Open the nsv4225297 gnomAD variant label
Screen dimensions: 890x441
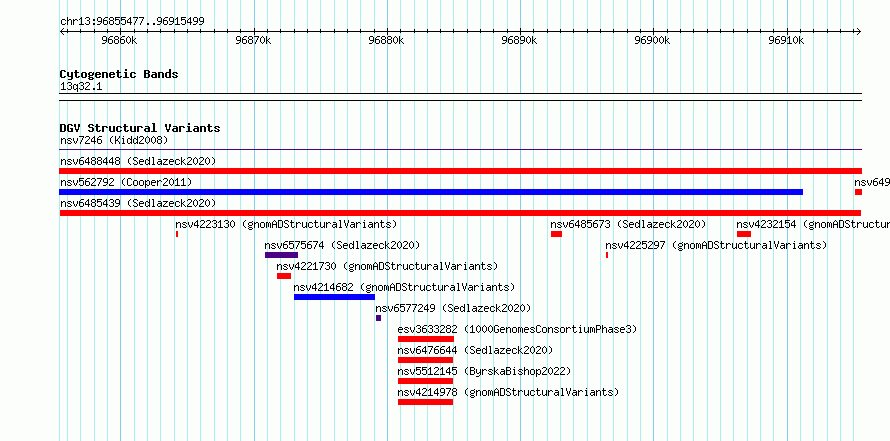coord(716,245)
